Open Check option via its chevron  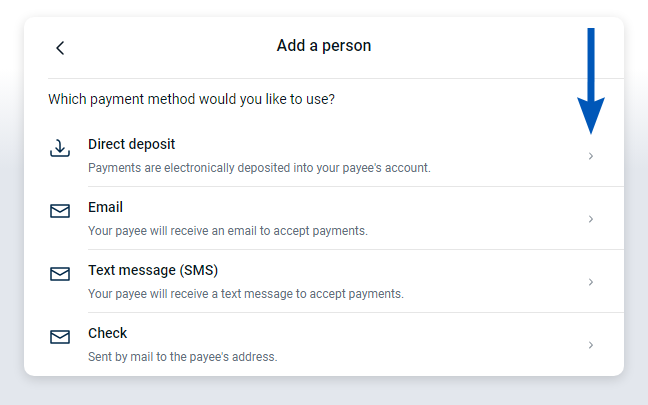(591, 345)
